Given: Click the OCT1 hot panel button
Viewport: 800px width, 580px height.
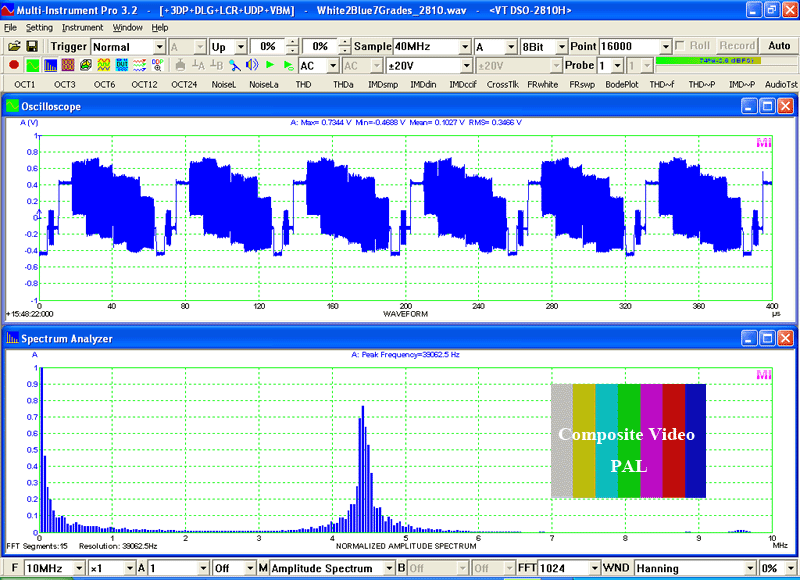Looking at the screenshot, I should (24, 84).
